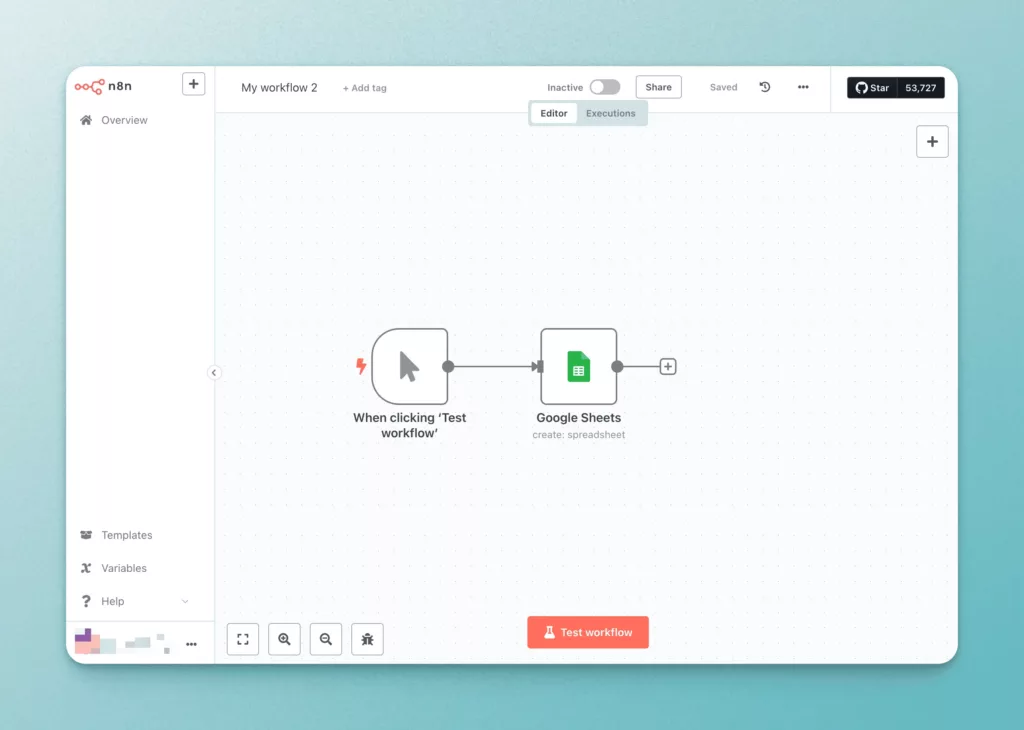Select the Google Sheets node

[579, 366]
